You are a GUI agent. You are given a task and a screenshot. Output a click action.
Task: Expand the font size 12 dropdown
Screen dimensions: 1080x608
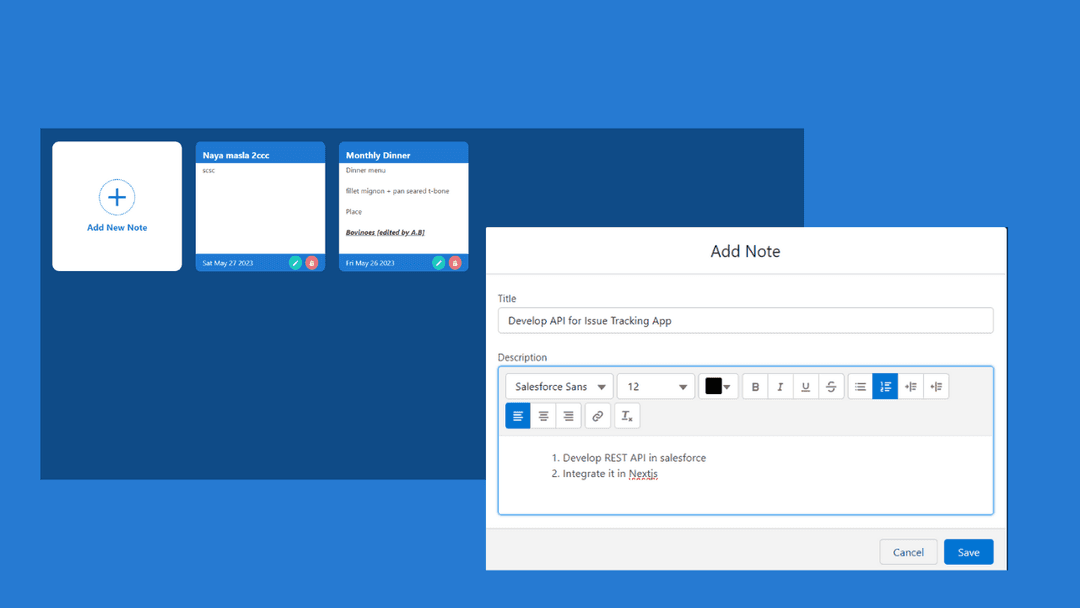point(655,387)
